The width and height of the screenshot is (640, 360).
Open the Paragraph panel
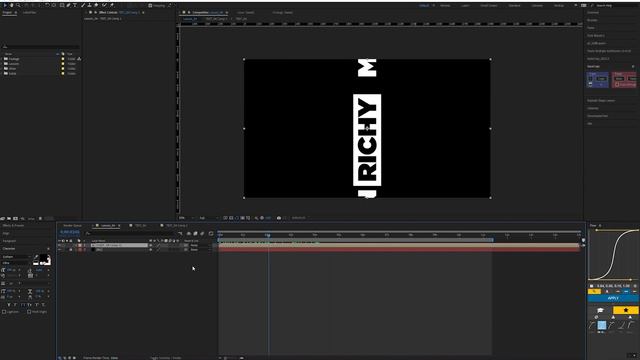[10, 241]
